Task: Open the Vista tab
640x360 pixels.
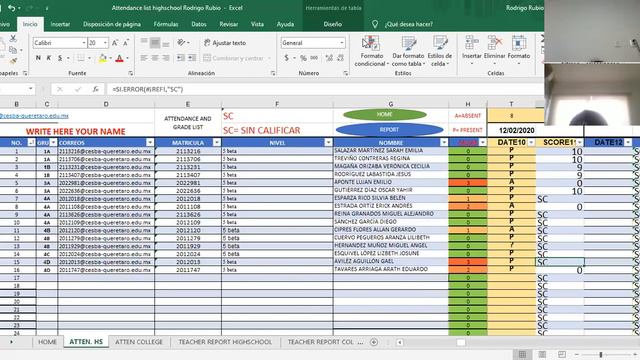Action: [x=257, y=24]
